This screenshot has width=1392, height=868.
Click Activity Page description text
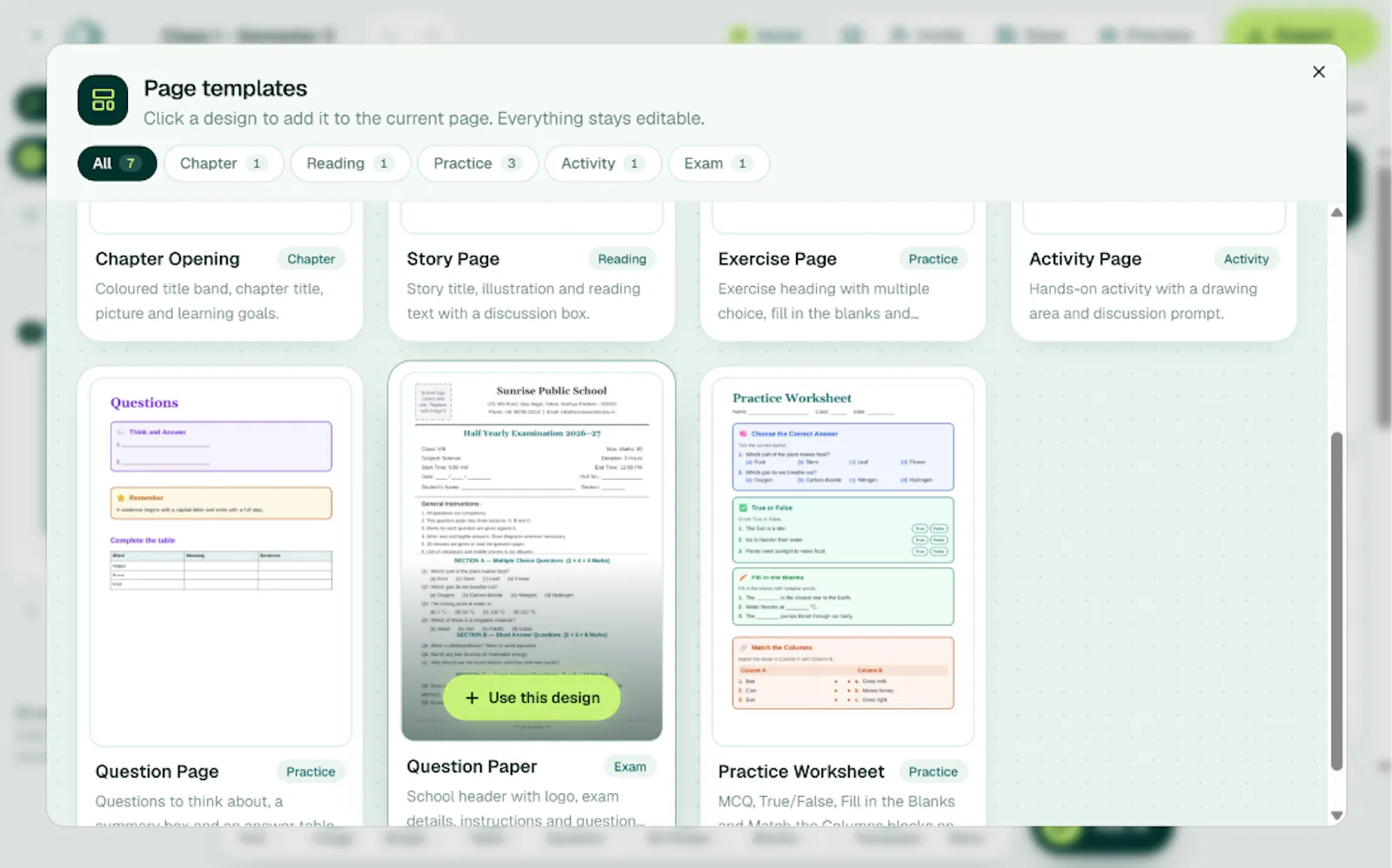coord(1143,301)
